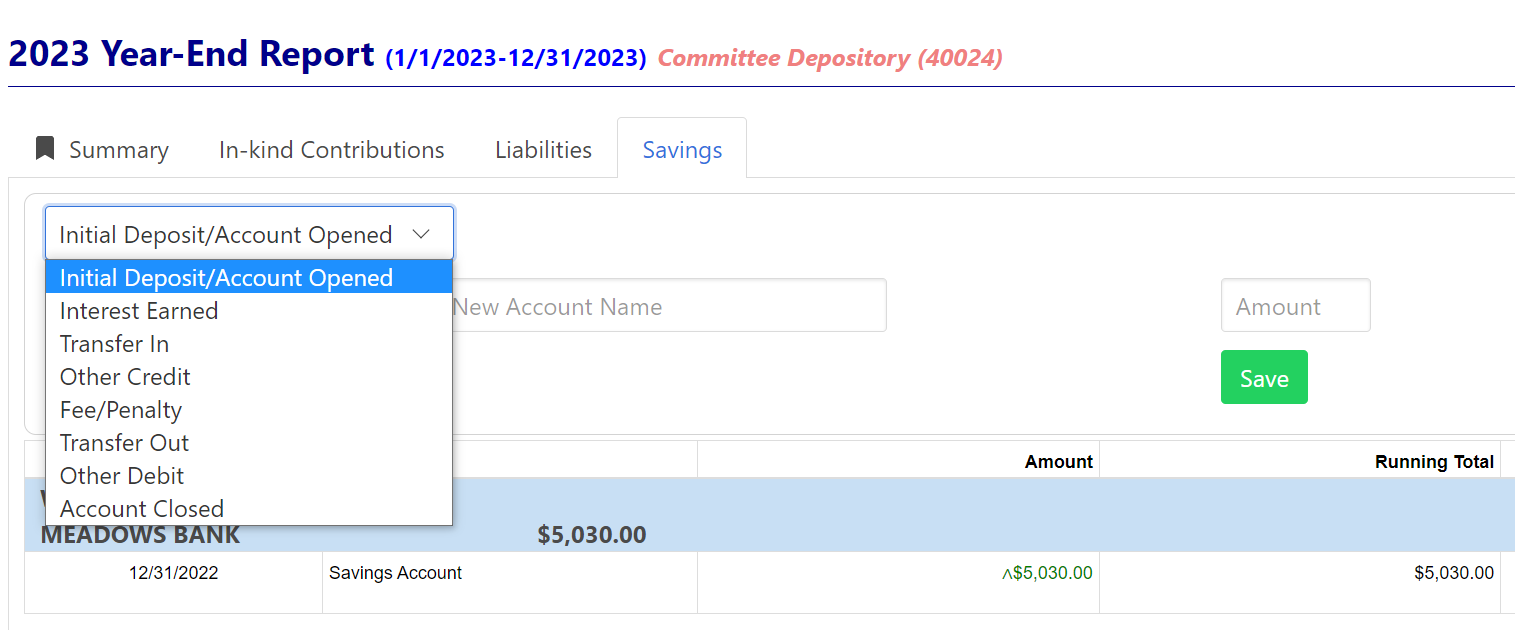
Task: Pick the Transfer In option
Action: tap(114, 344)
